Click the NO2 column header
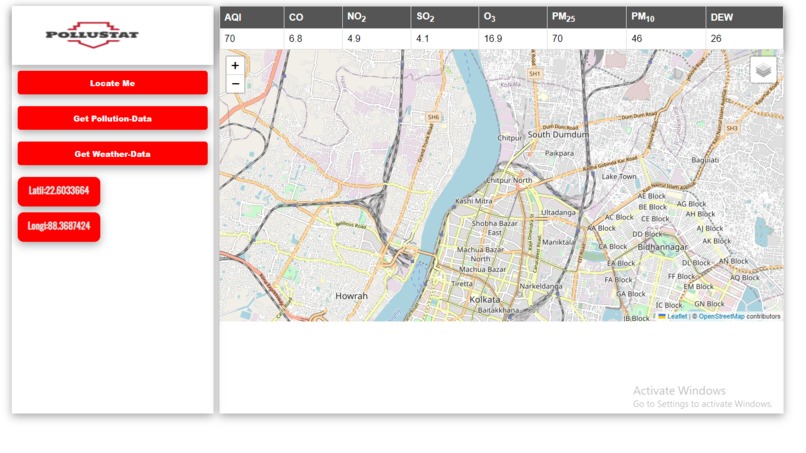This screenshot has width=806, height=453. [376, 17]
